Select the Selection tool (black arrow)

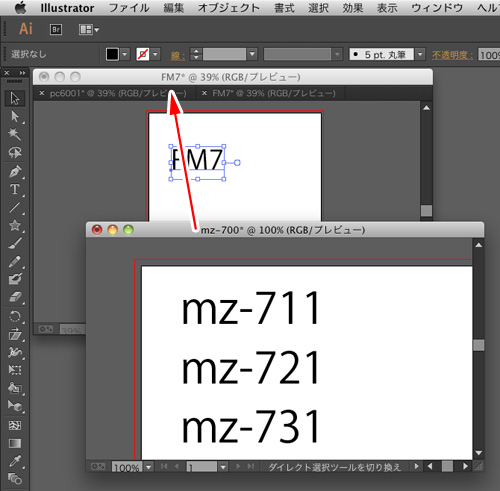click(15, 99)
